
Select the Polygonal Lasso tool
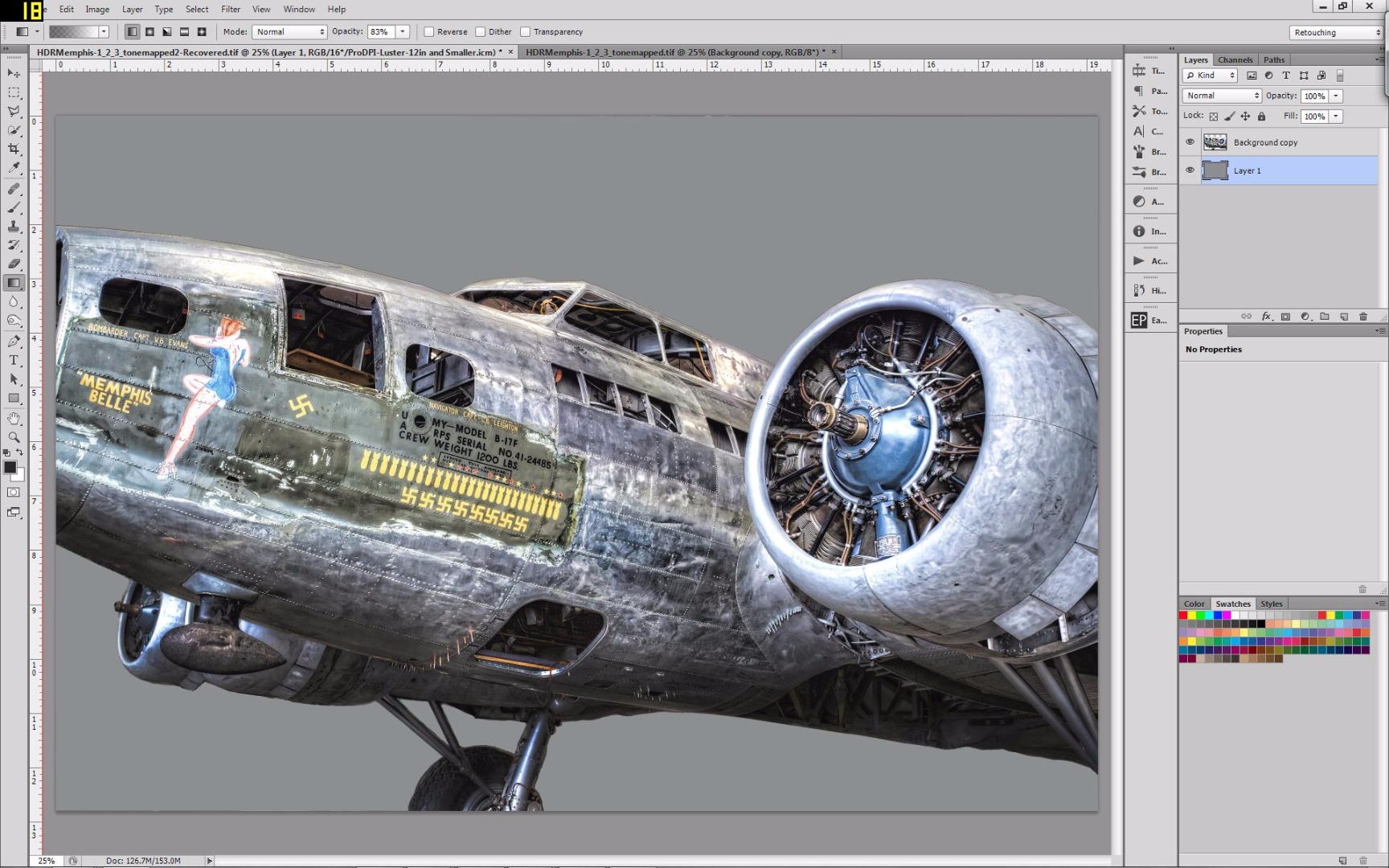click(x=14, y=112)
